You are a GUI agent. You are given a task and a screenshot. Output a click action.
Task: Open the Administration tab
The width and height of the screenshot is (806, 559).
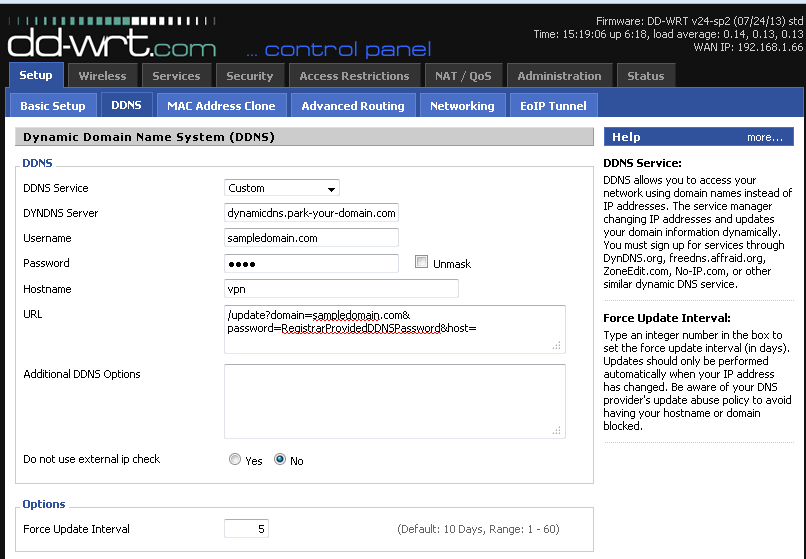pos(559,76)
